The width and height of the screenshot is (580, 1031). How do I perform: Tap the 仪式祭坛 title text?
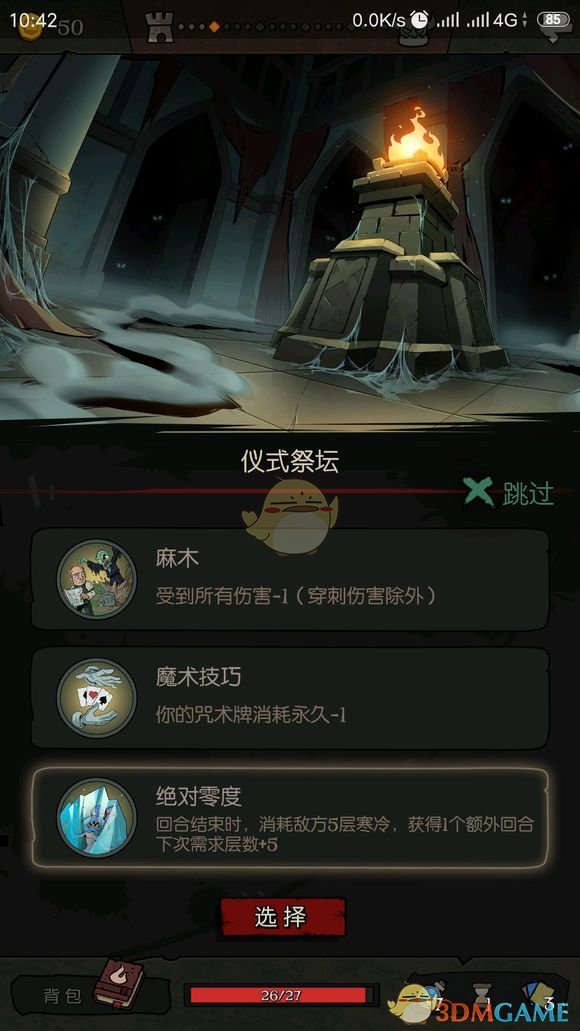point(289,462)
